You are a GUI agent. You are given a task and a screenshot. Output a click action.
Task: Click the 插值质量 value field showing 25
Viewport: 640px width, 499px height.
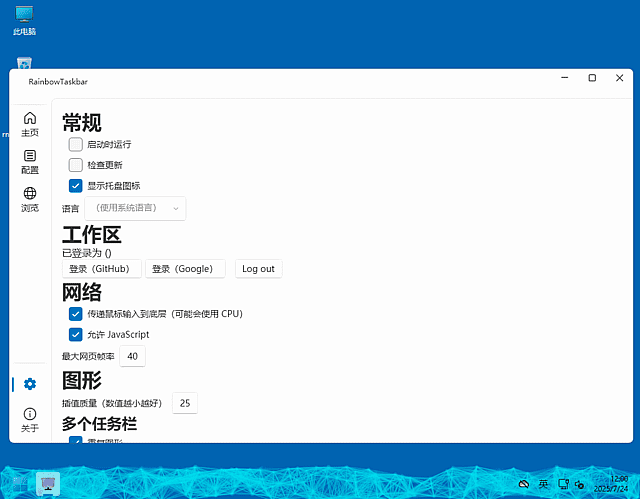point(184,403)
